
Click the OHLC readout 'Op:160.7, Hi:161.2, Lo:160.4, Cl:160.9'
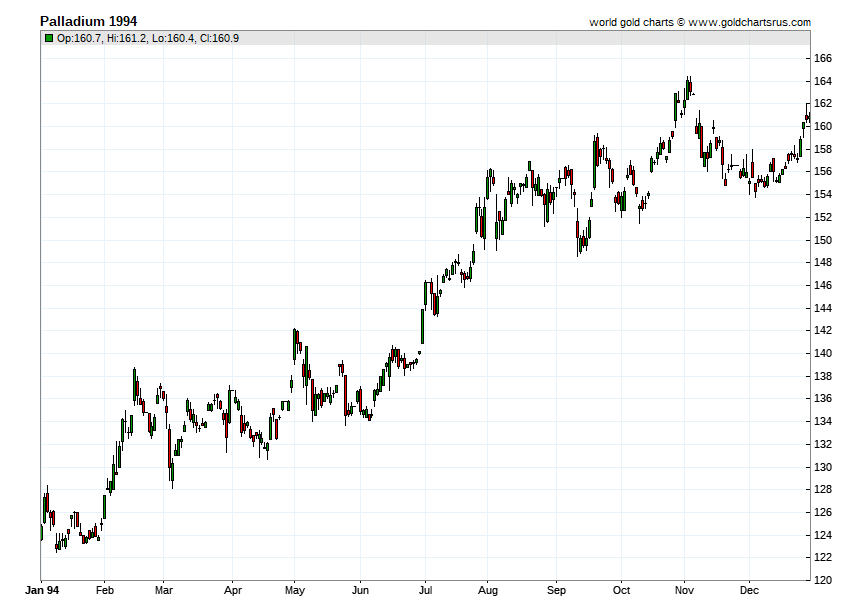coord(148,38)
